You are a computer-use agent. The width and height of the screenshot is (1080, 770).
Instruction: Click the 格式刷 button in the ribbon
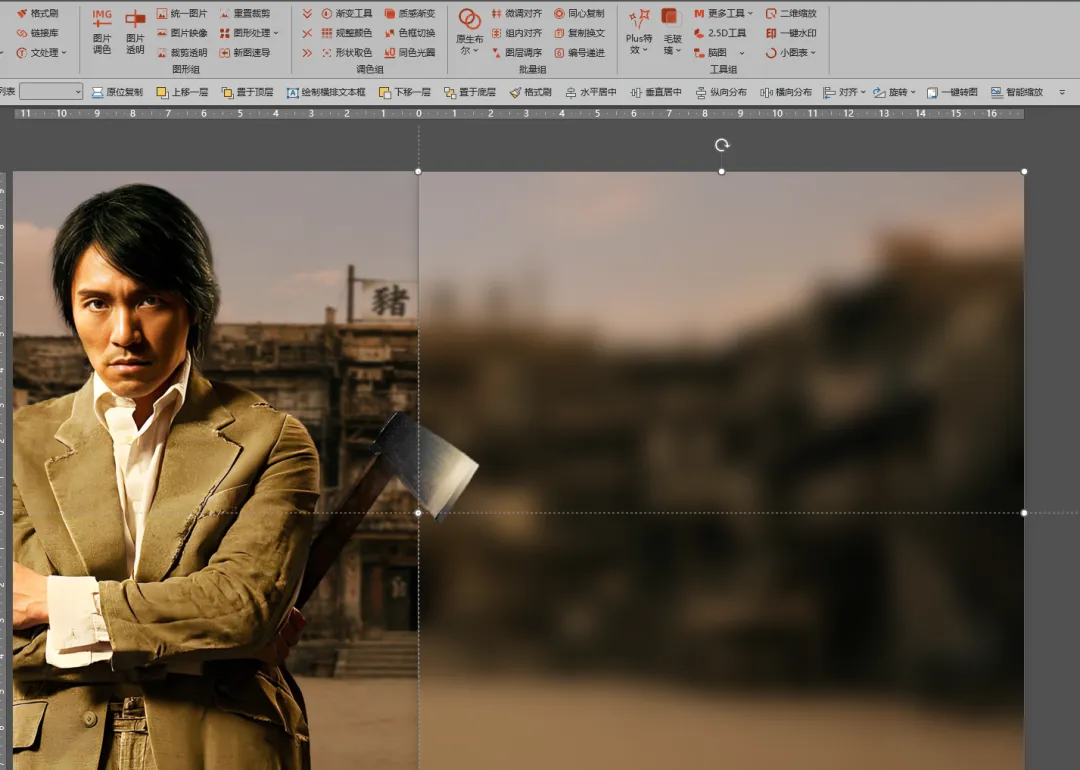tap(37, 13)
